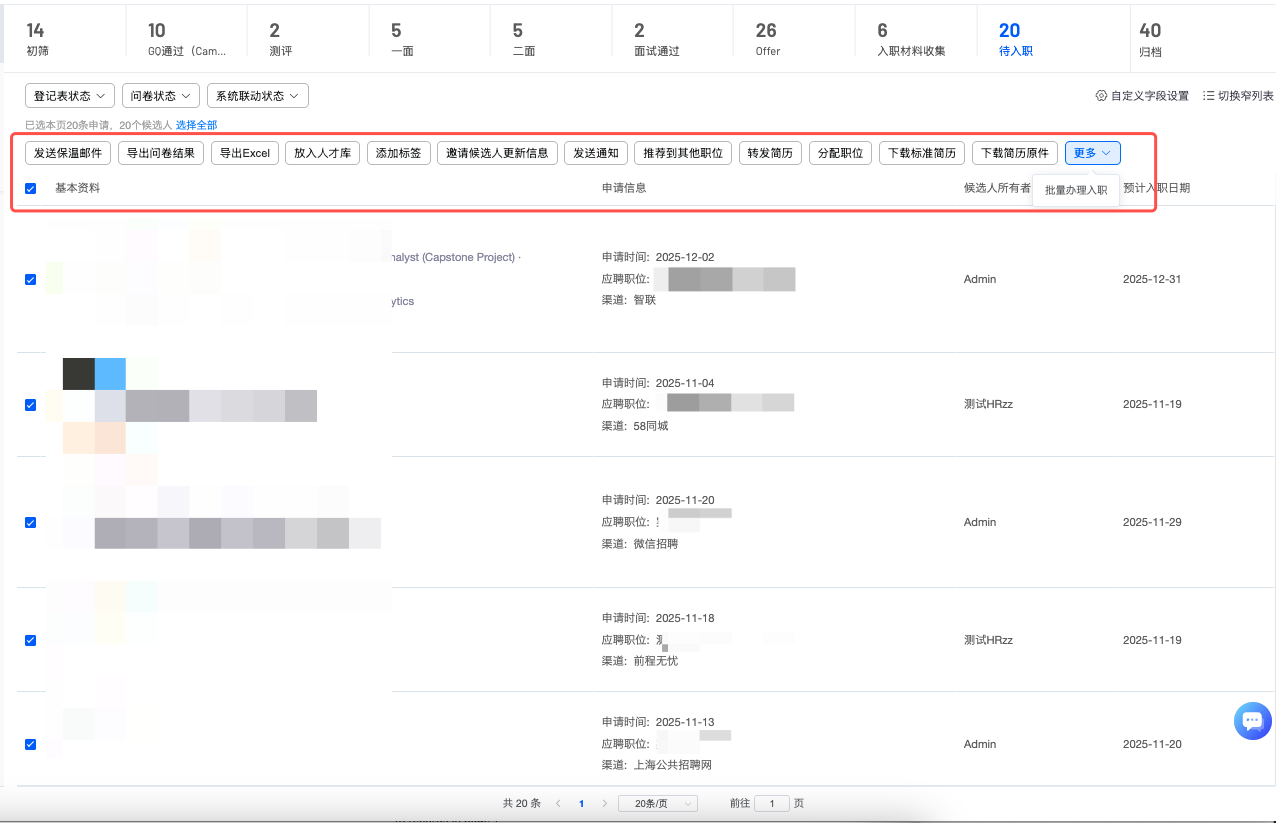This screenshot has height=823, width=1276.
Task: Click the 下载标准简历 button
Action: point(922,153)
